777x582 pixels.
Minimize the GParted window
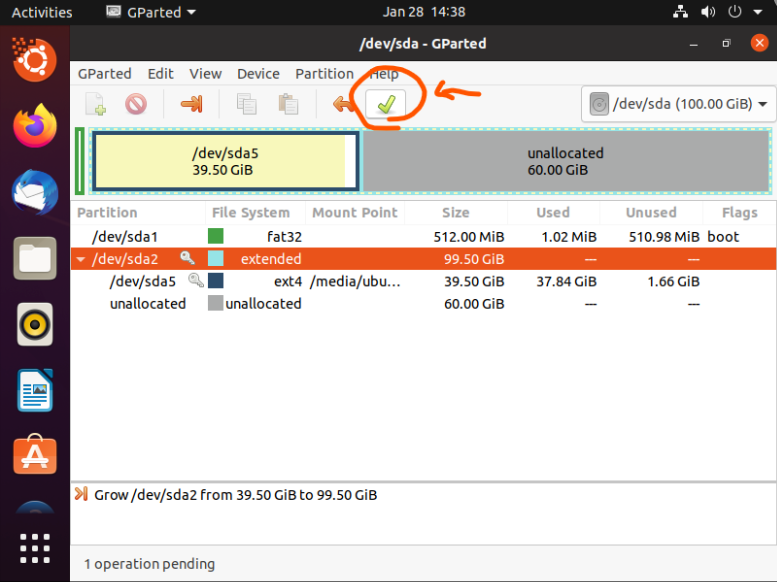(694, 44)
